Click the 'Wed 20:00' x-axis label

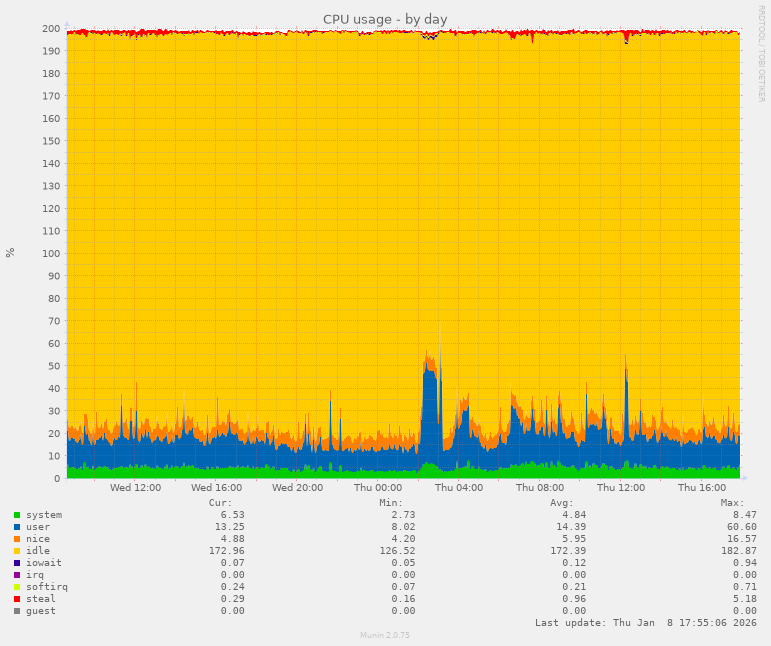tap(297, 488)
